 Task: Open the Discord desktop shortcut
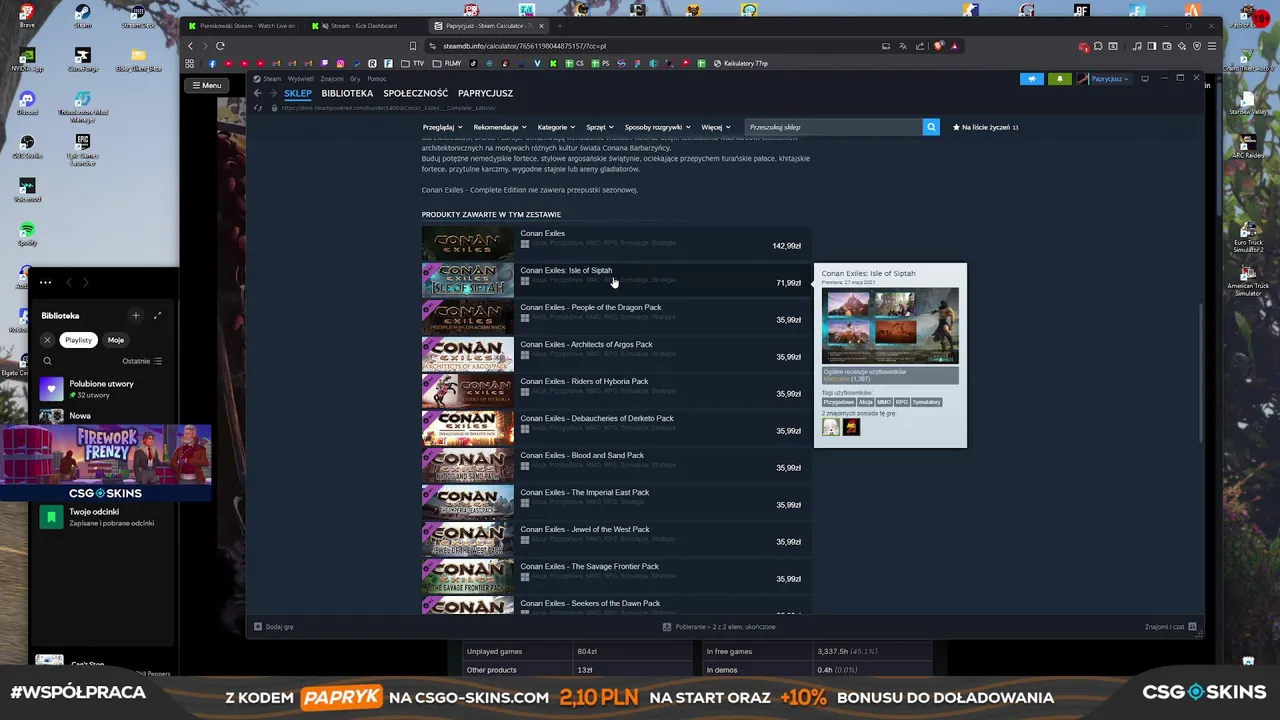tap(27, 103)
